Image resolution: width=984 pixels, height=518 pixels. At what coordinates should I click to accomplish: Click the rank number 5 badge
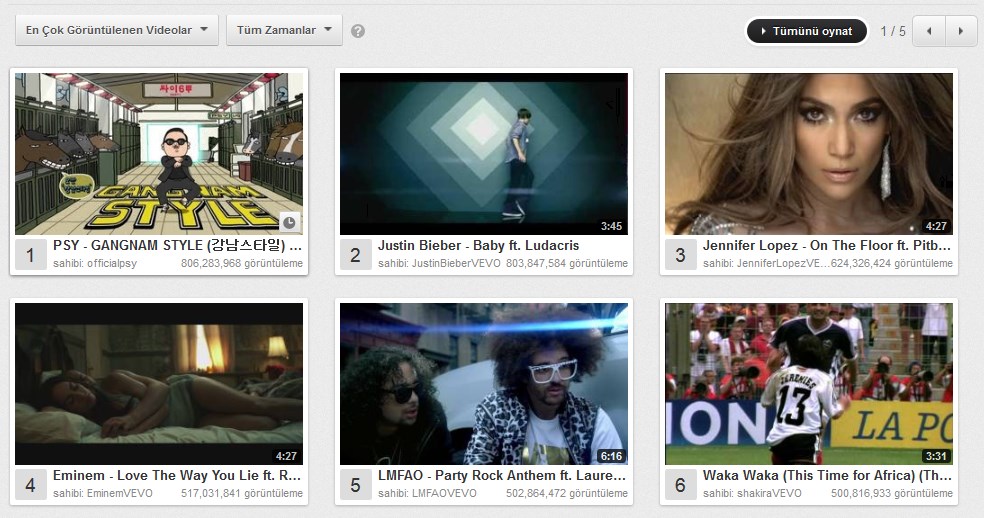click(355, 485)
